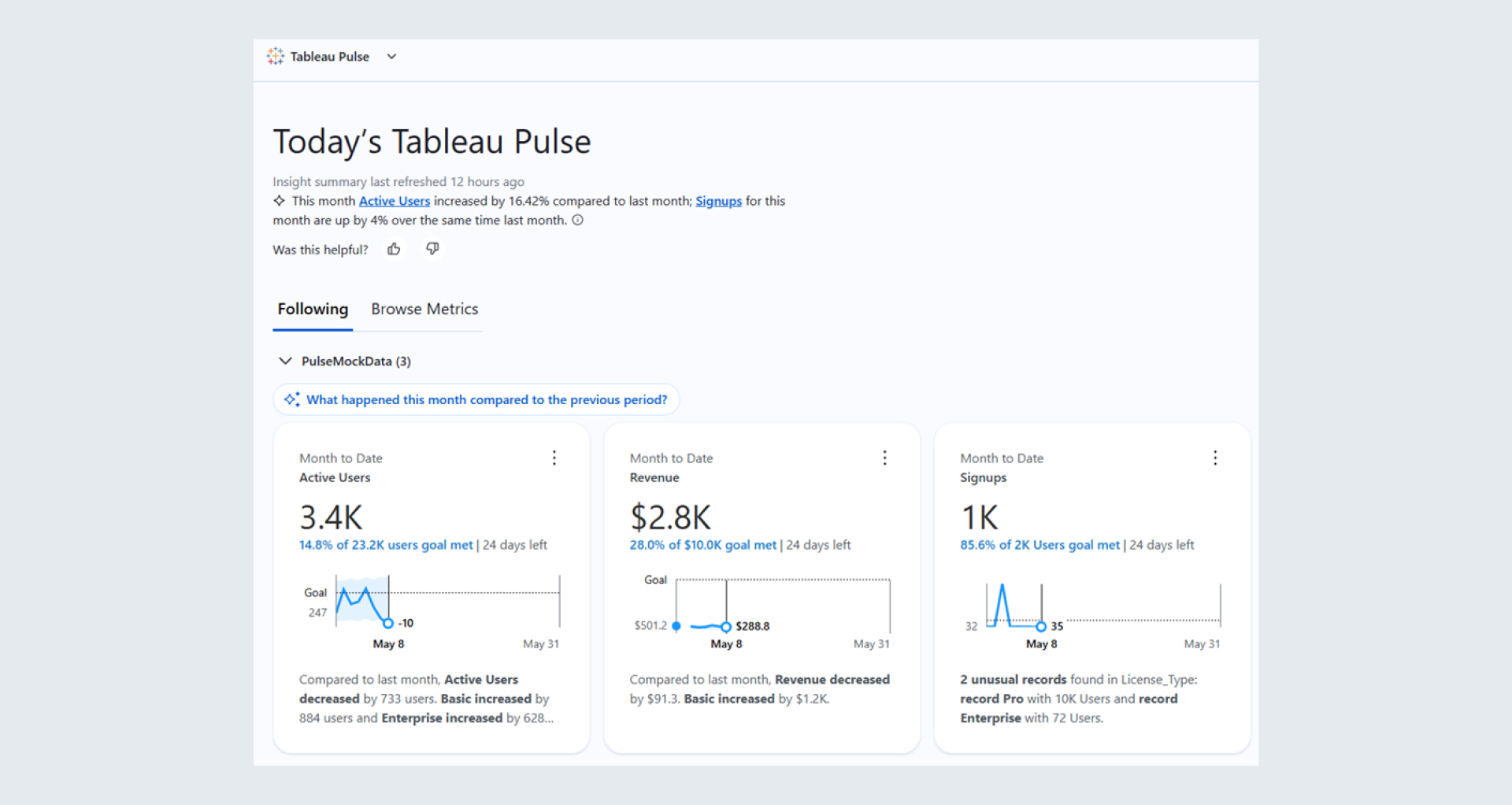Click the 'Was this helpful?' label
The image size is (1512, 805).
click(321, 250)
